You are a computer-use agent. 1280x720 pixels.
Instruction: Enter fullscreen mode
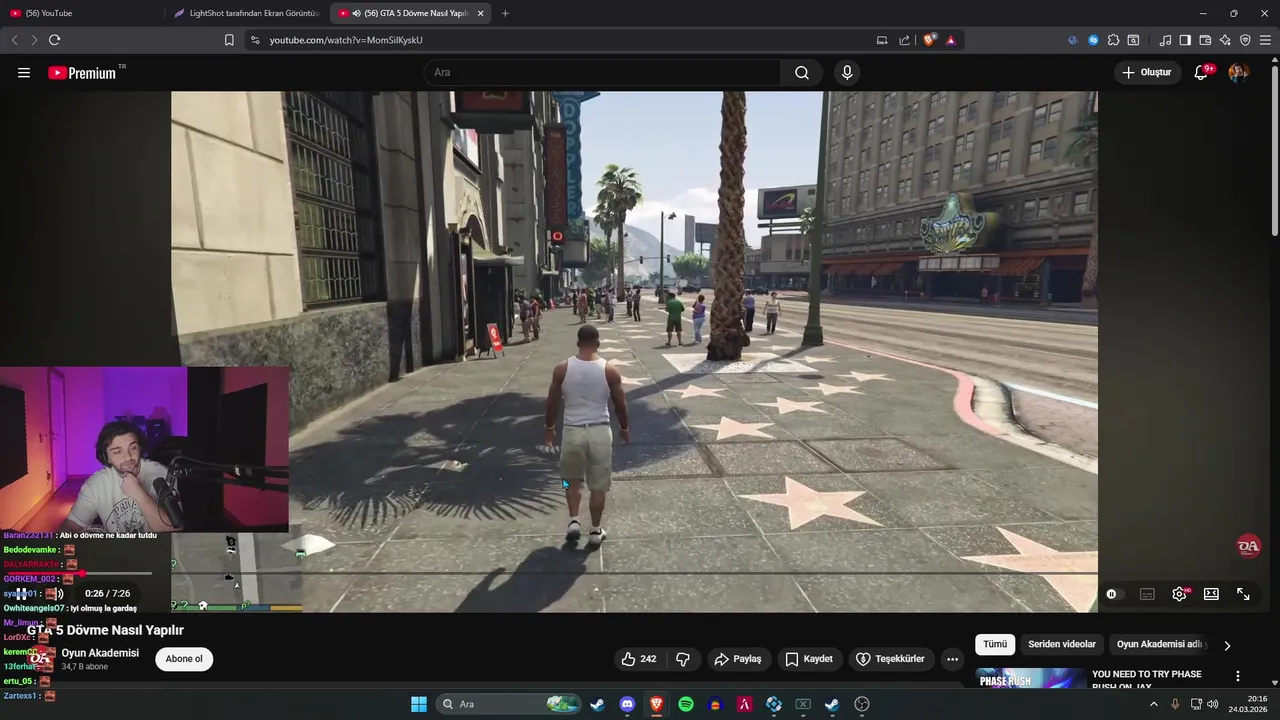click(1243, 594)
